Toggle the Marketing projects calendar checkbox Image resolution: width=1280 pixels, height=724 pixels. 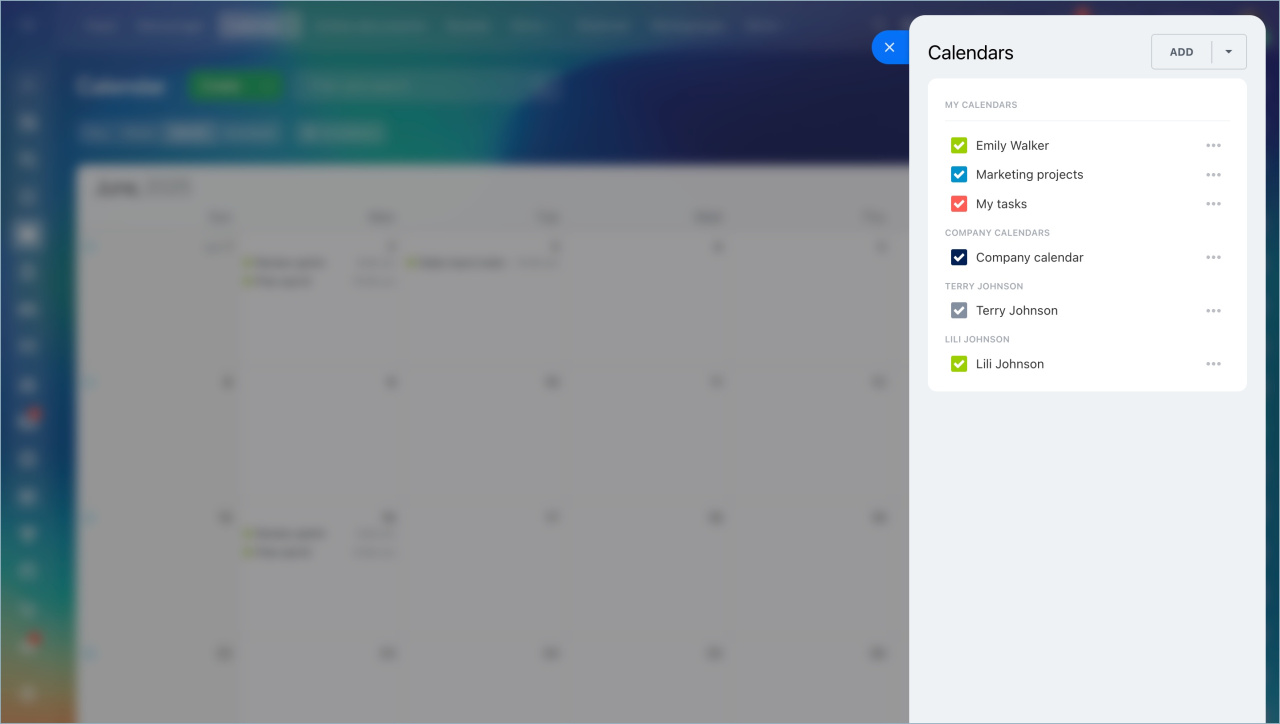click(959, 175)
